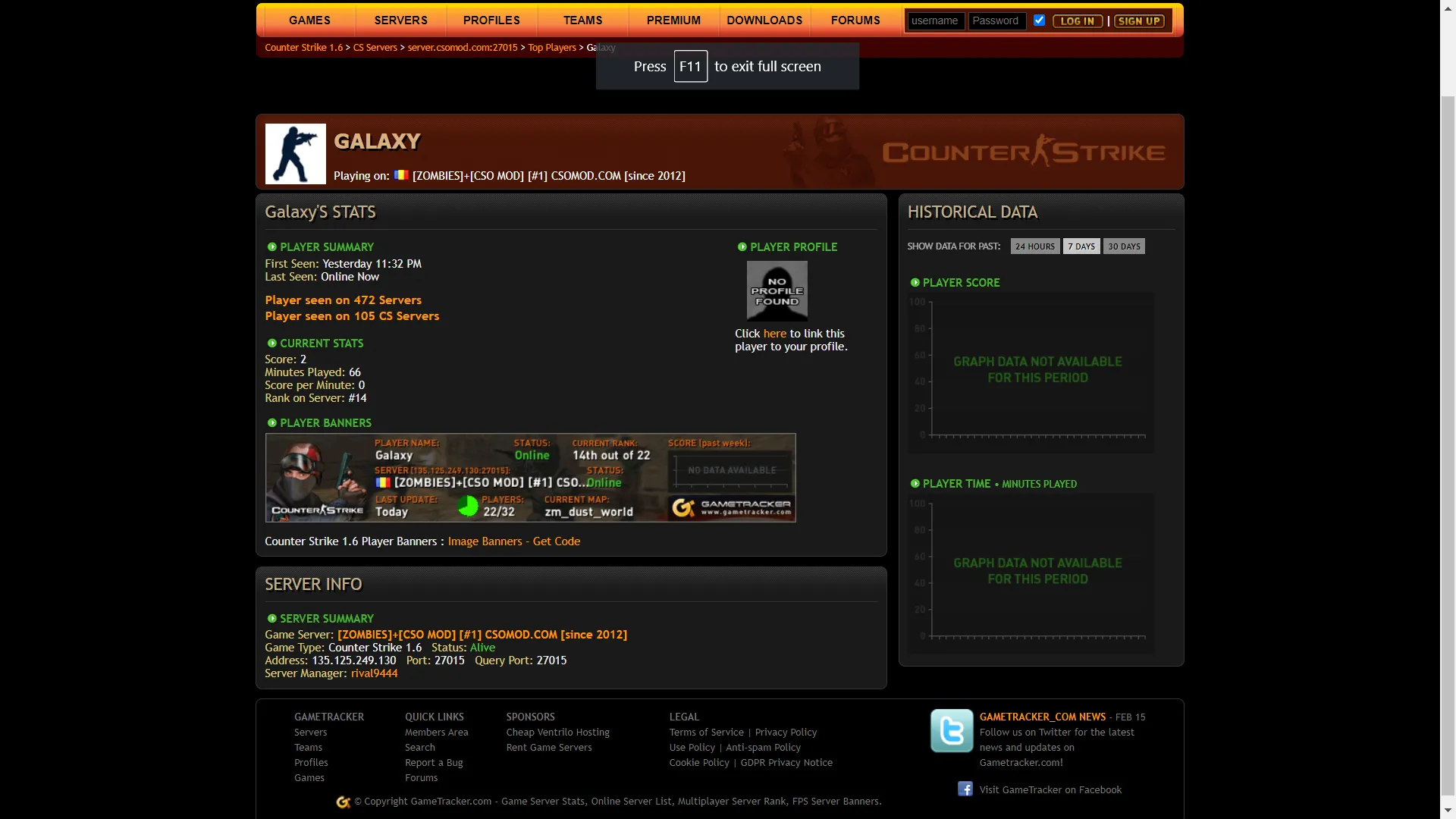Switch historical data to 30 Days
Screen dimensions: 1456x819
coord(1124,246)
